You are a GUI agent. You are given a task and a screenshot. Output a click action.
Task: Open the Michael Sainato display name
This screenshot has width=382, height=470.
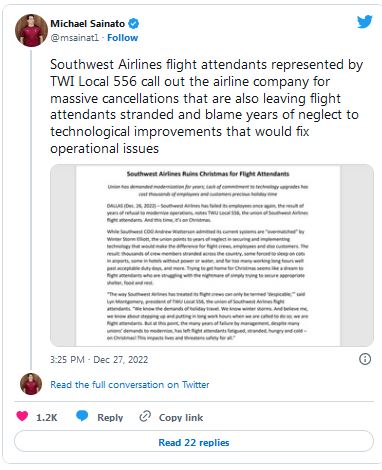[88, 24]
